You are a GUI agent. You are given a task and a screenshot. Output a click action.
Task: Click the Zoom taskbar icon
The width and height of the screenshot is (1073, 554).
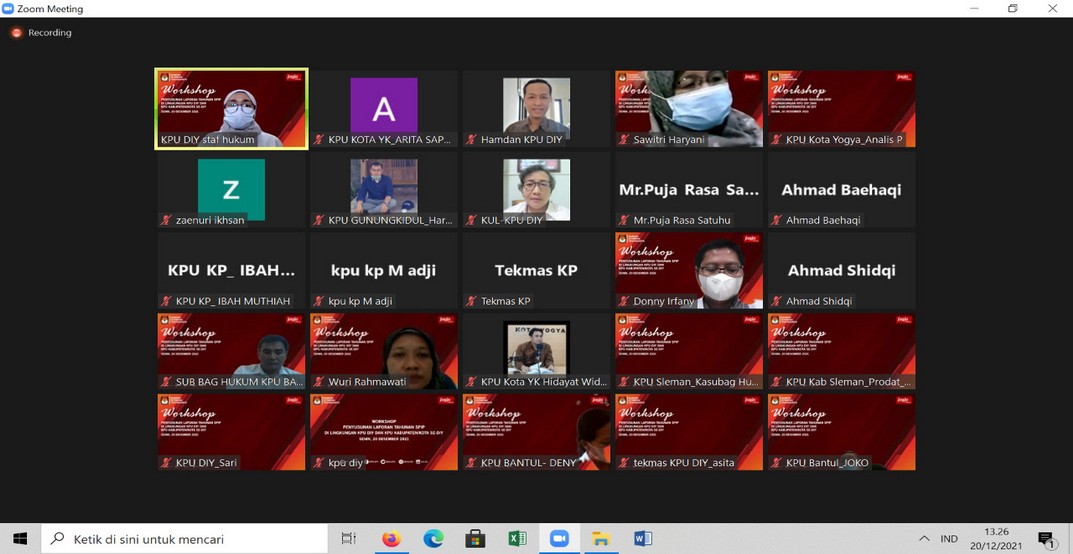[559, 539]
